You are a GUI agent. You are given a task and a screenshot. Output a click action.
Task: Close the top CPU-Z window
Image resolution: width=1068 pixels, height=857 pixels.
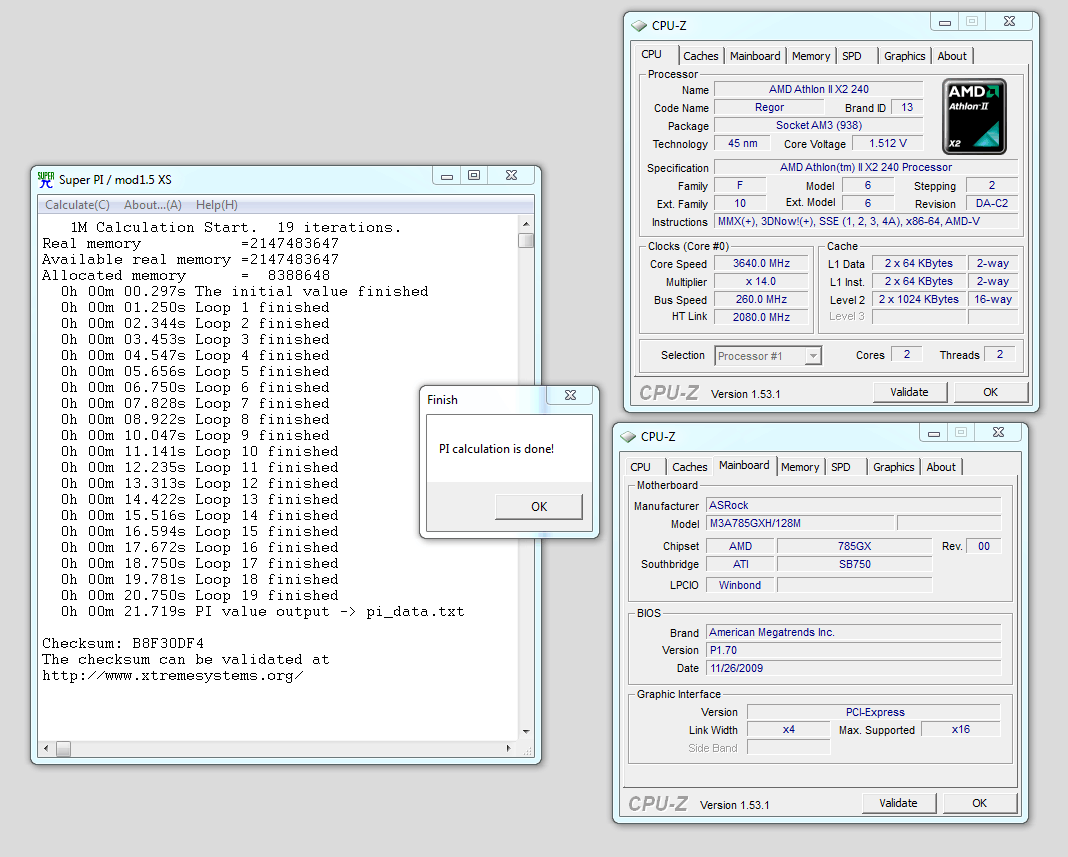click(1009, 22)
